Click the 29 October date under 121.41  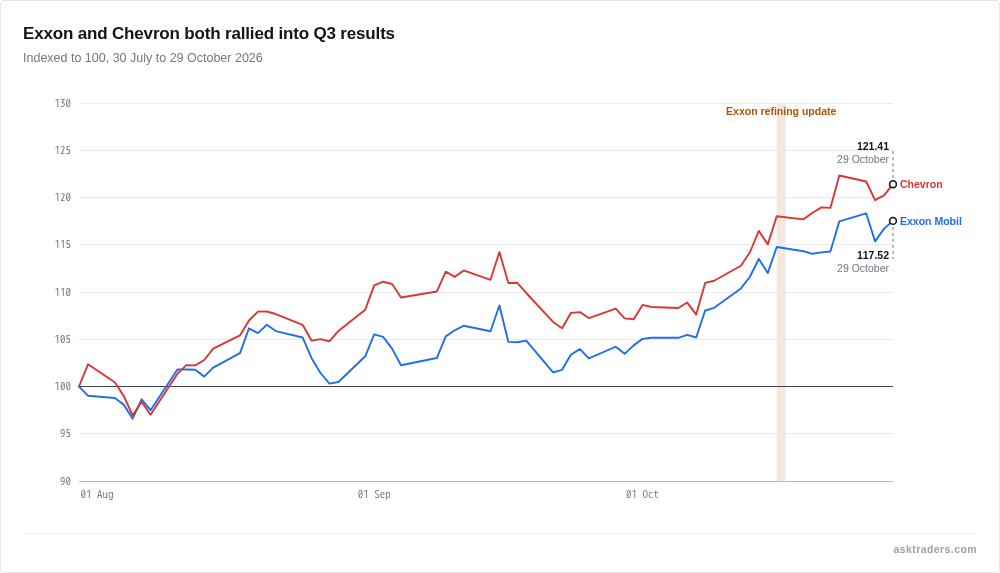[863, 159]
